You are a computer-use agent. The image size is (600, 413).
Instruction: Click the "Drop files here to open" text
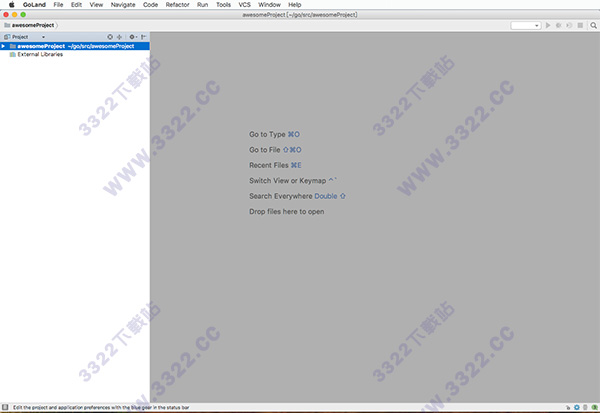(x=287, y=212)
